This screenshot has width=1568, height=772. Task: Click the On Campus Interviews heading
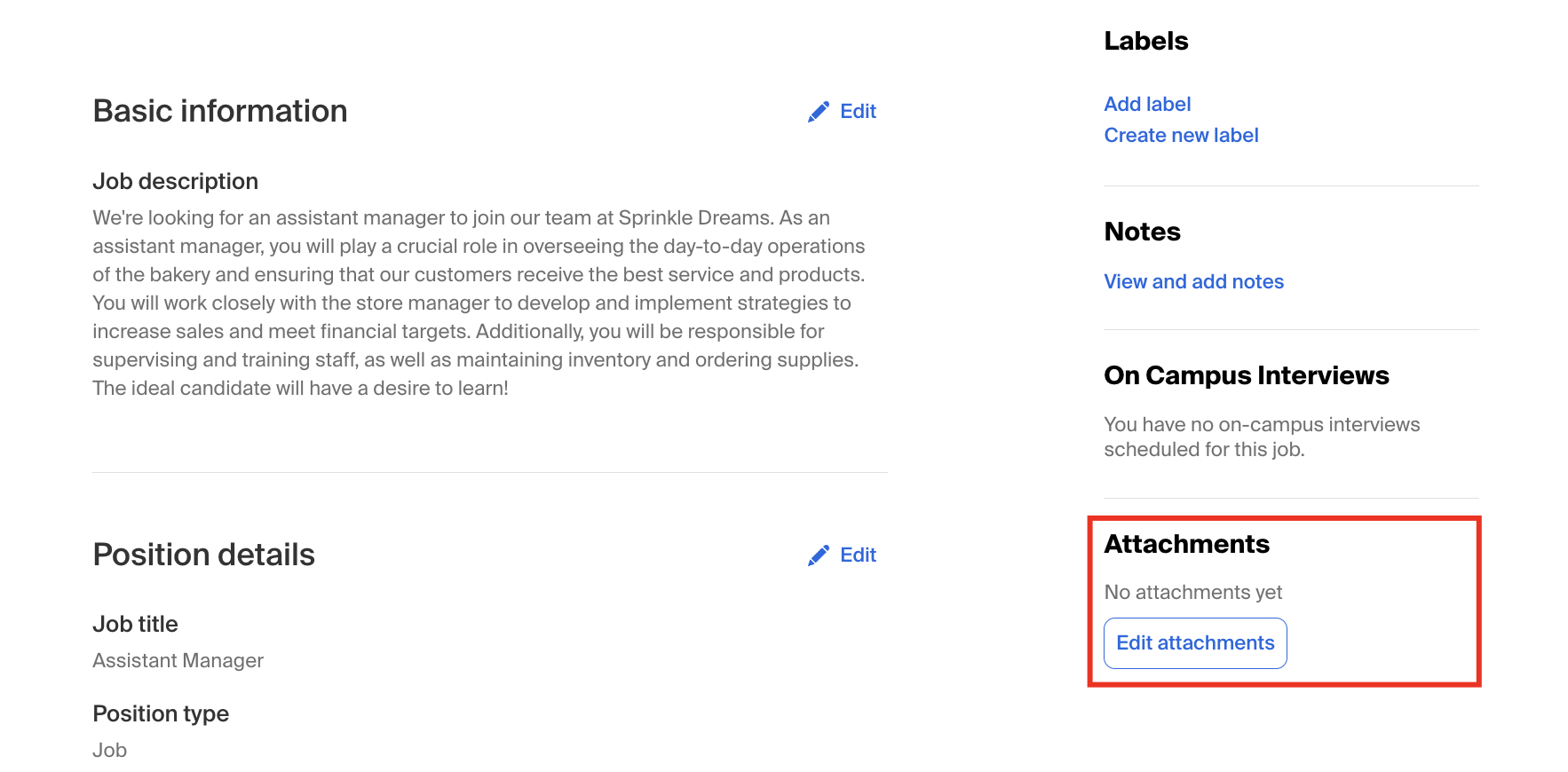1246,375
